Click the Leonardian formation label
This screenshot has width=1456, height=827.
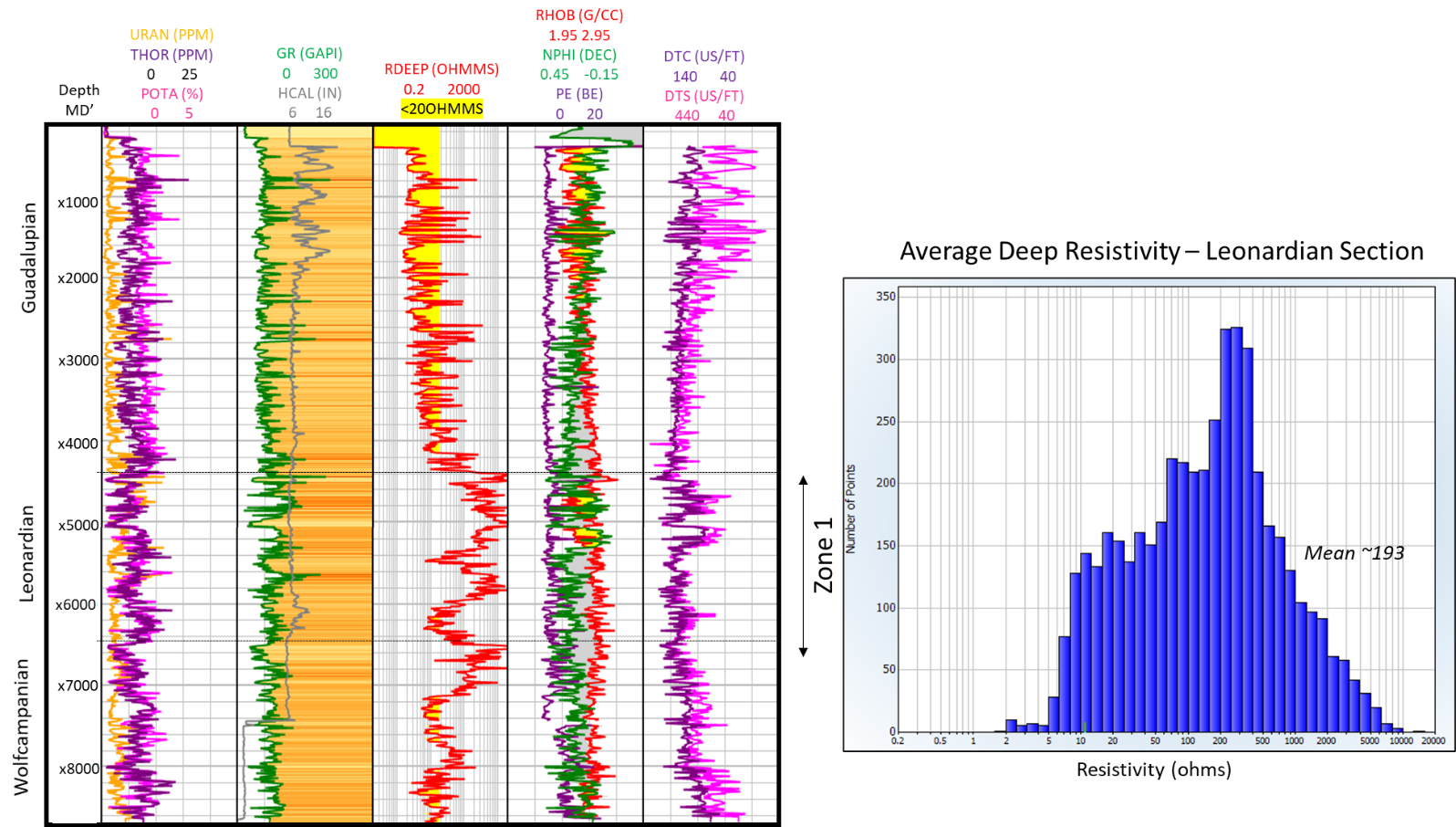point(27,553)
